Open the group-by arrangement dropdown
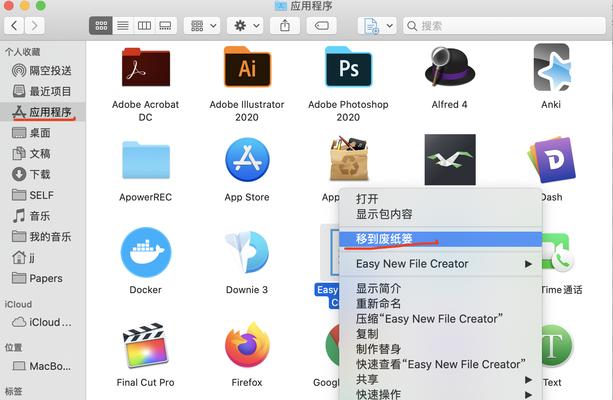Image resolution: width=613 pixels, height=400 pixels. [x=202, y=26]
